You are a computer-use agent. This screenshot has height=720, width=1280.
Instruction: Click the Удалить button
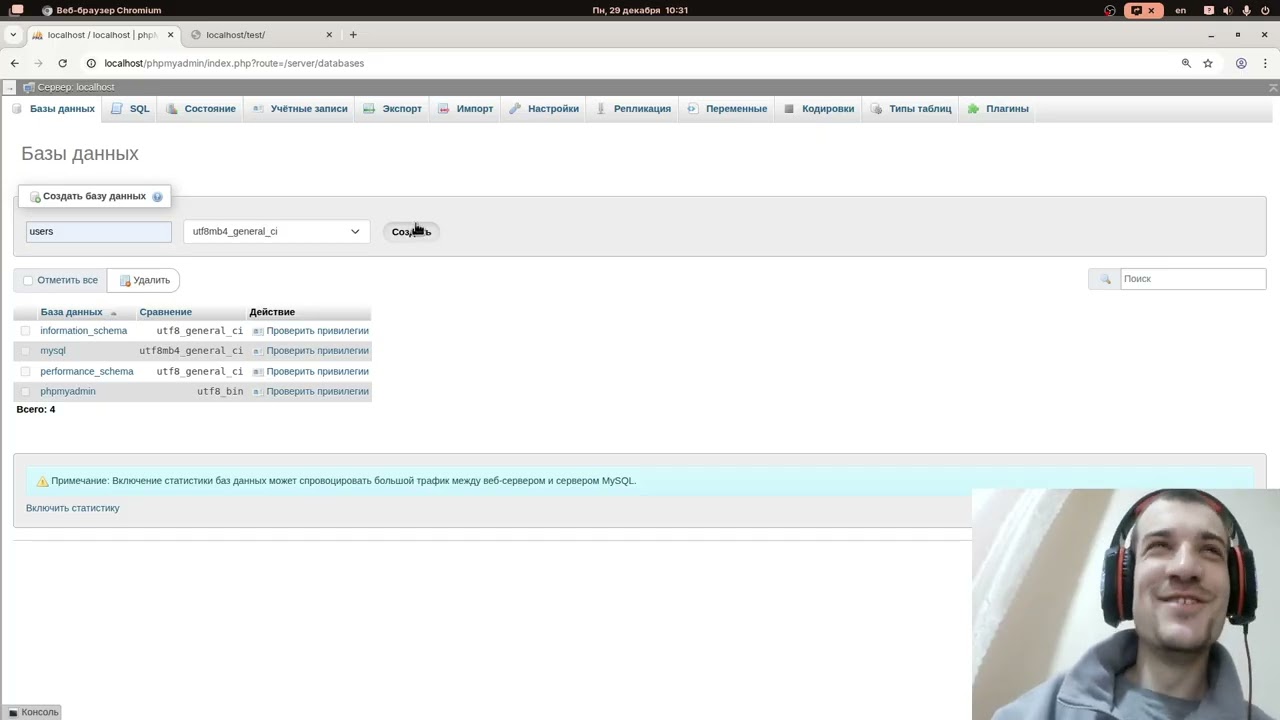[x=145, y=281]
